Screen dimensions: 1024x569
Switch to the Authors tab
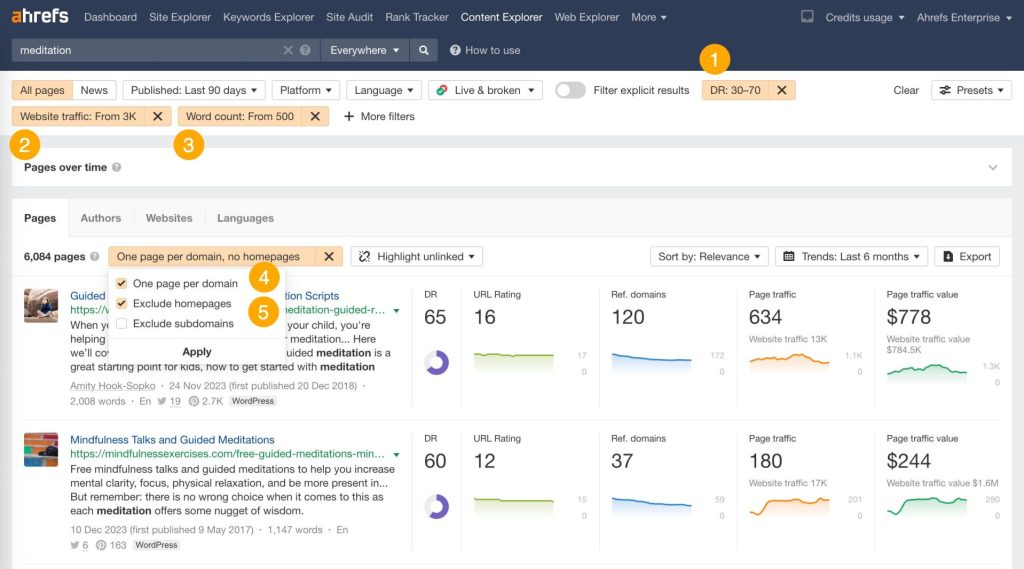coord(101,218)
